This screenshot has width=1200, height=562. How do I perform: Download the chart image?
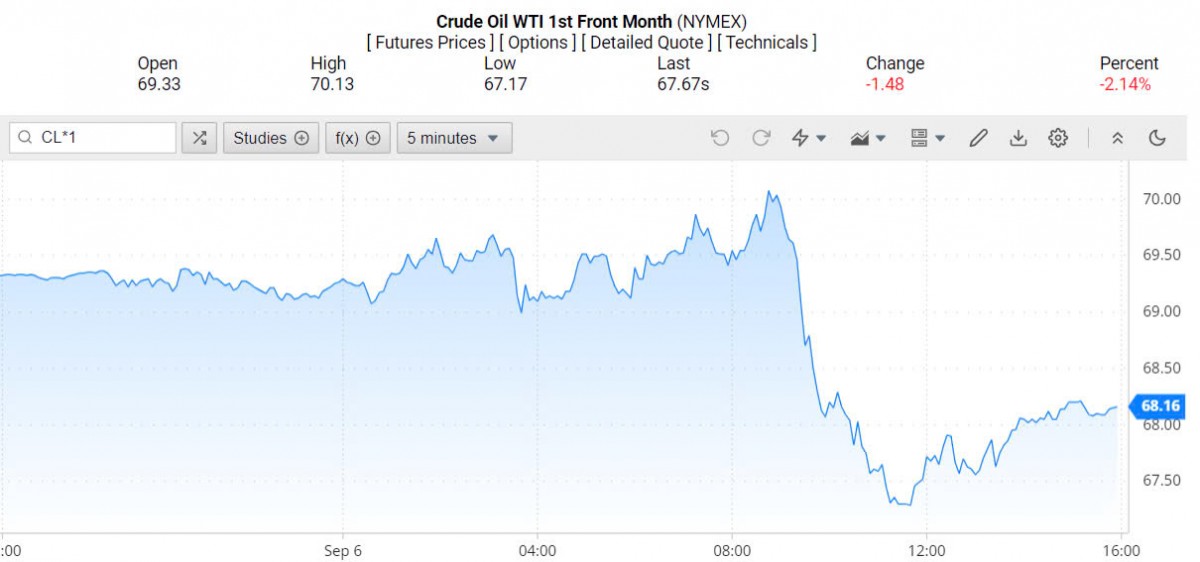click(x=1018, y=138)
